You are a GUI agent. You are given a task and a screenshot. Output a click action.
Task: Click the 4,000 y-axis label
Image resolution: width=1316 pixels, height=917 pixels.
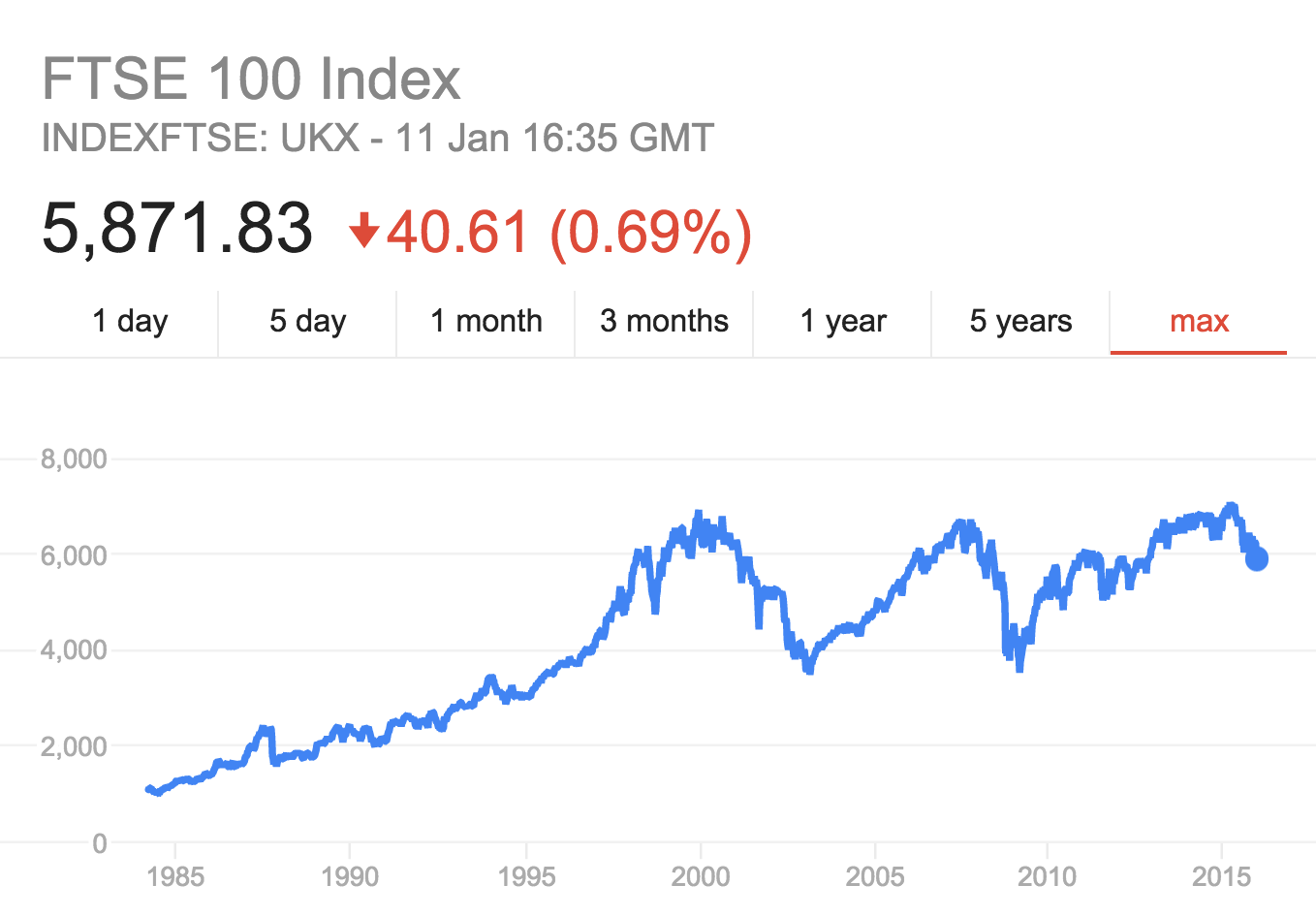pos(74,649)
